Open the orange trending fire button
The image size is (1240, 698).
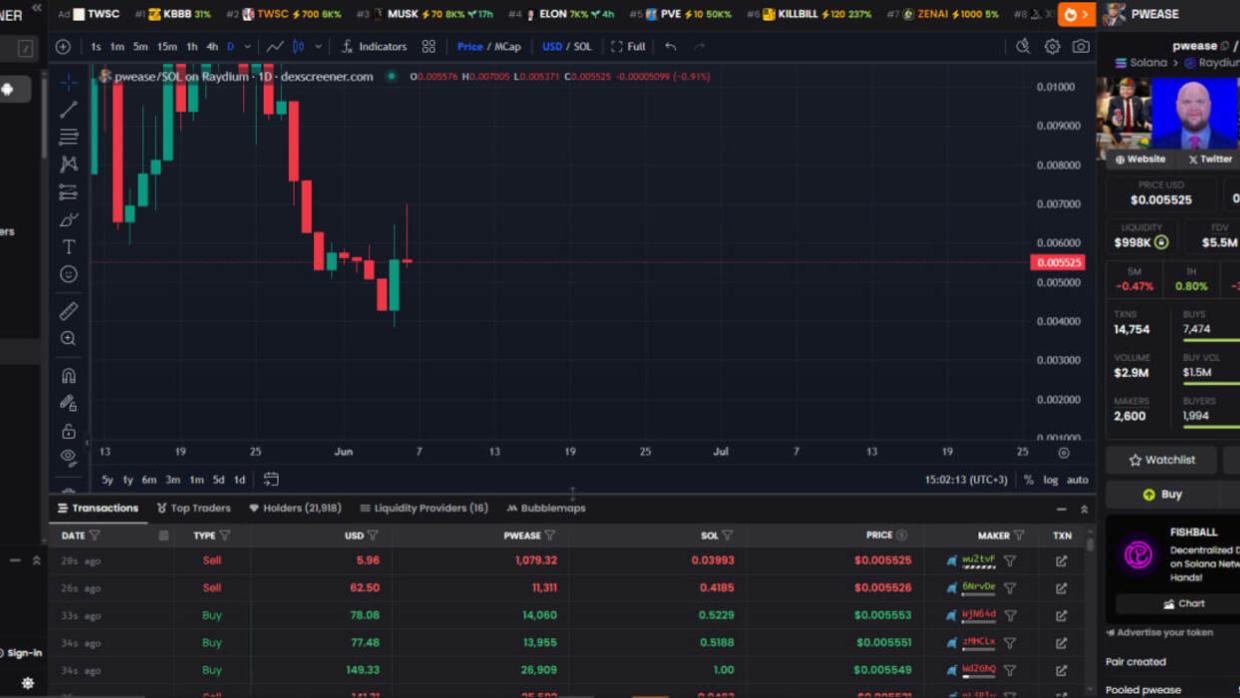pos(1076,15)
